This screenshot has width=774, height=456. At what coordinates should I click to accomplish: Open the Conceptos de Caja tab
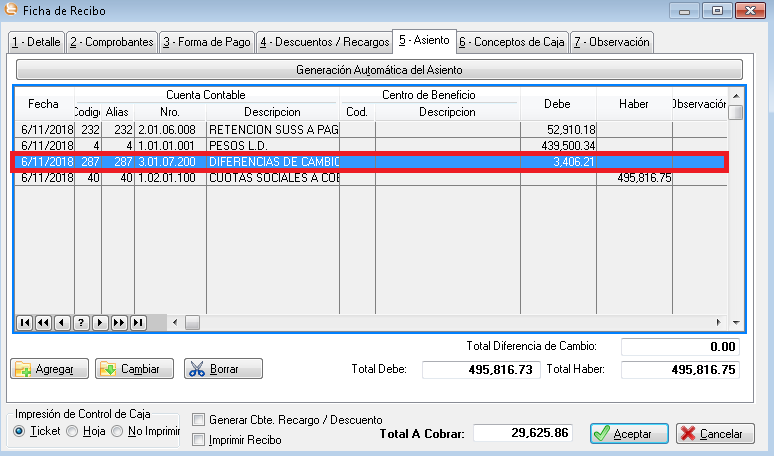point(512,42)
